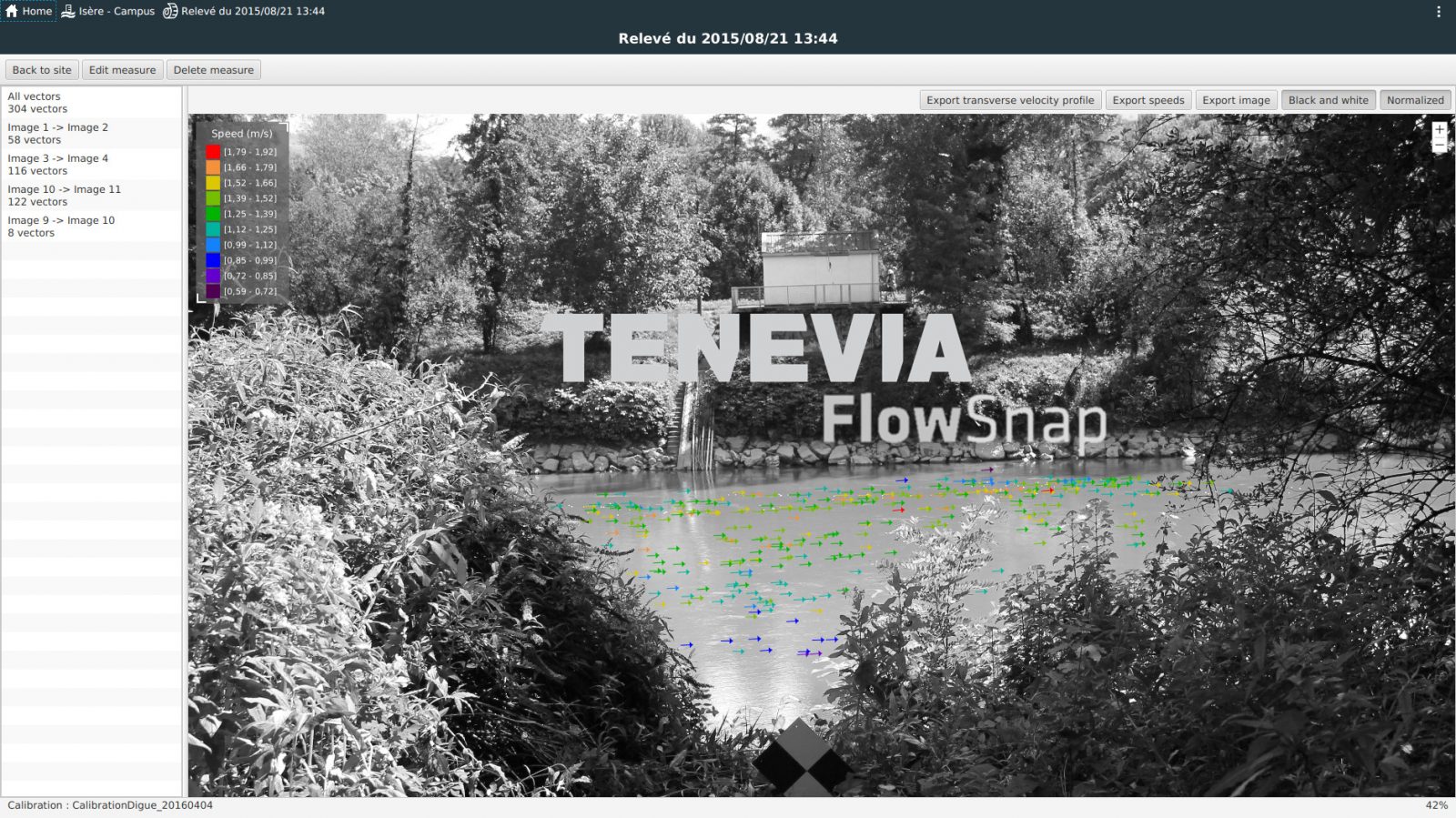Click the light-blue 0.99-1.12 speed swatch
1456x818 pixels.
[x=213, y=245]
